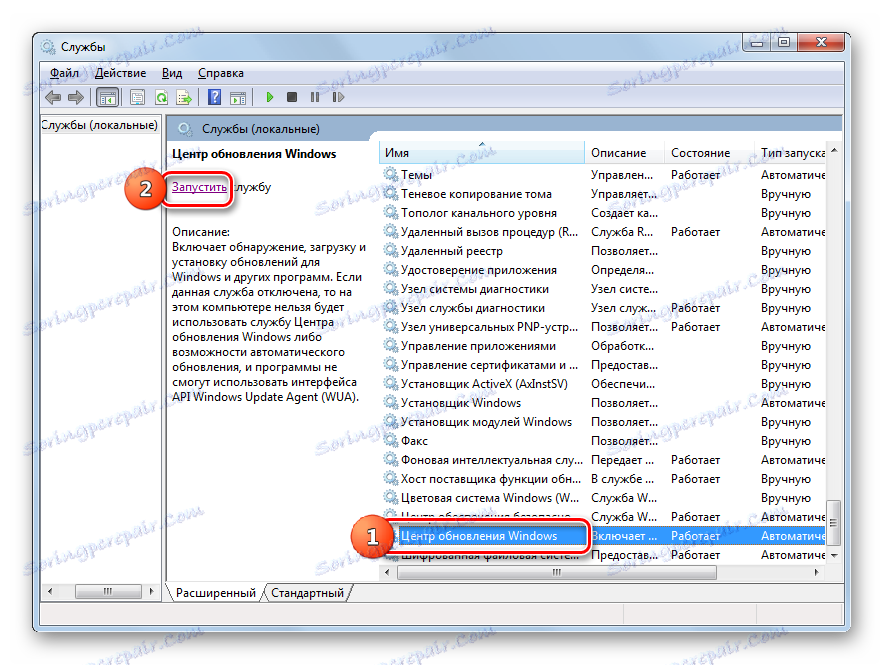This screenshot has height=665, width=884.
Task: Select Удаленный реестр service
Action: click(x=602, y=251)
